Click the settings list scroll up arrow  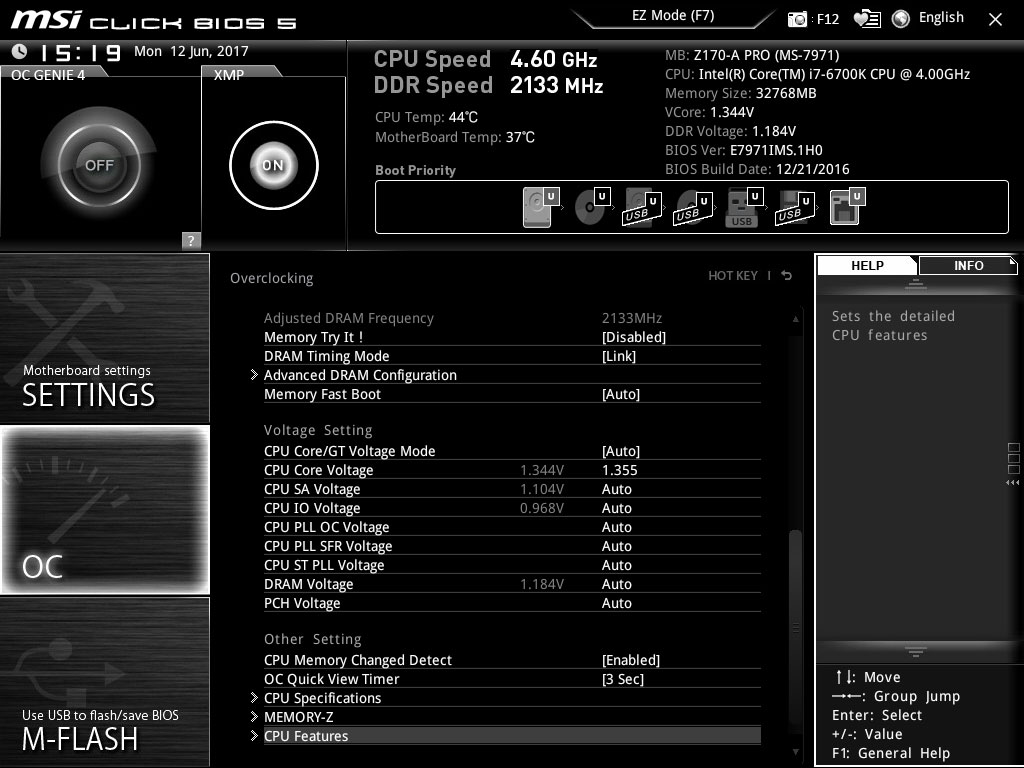pyautogui.click(x=795, y=319)
